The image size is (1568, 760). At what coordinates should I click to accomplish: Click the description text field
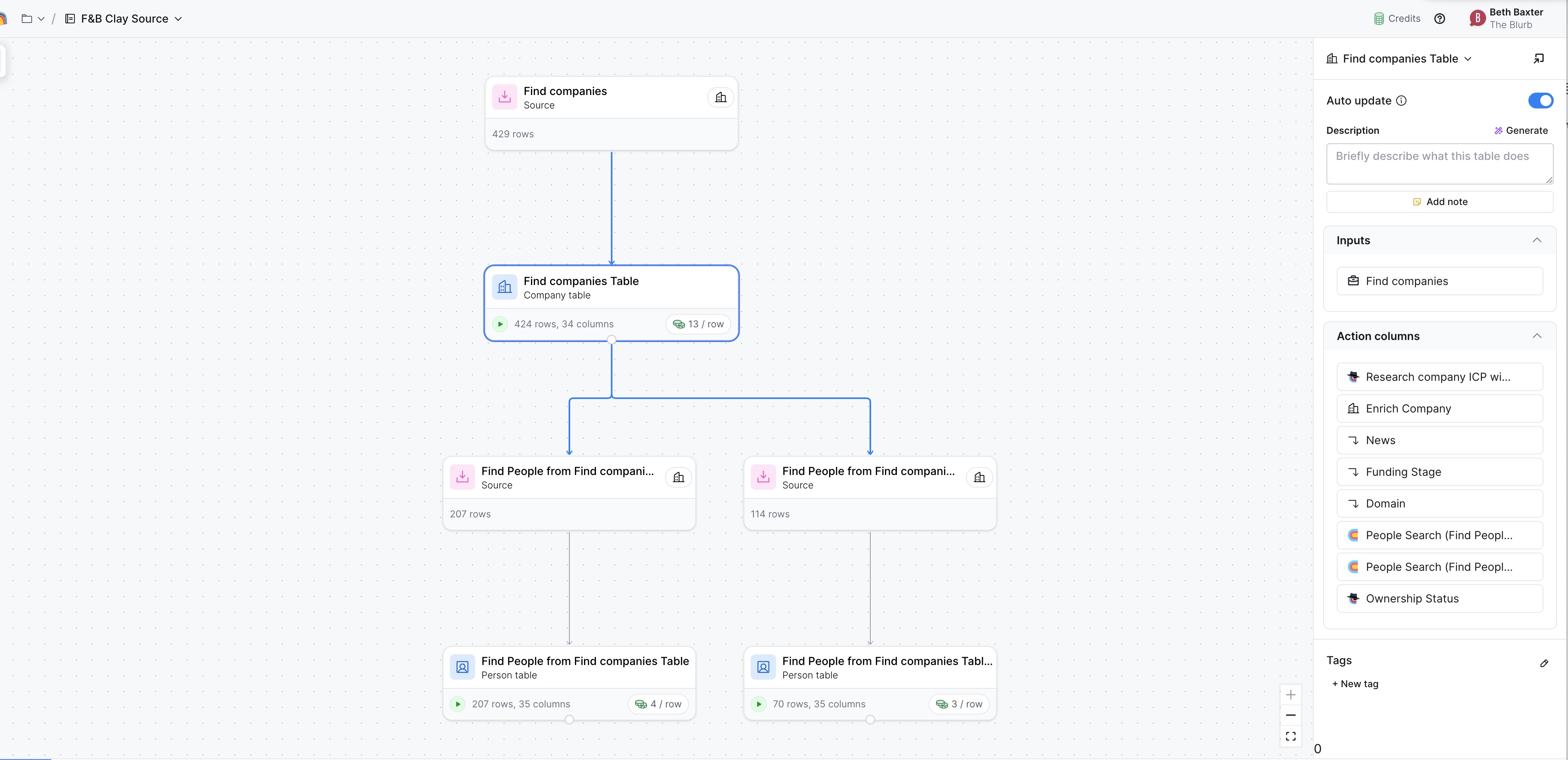point(1439,163)
